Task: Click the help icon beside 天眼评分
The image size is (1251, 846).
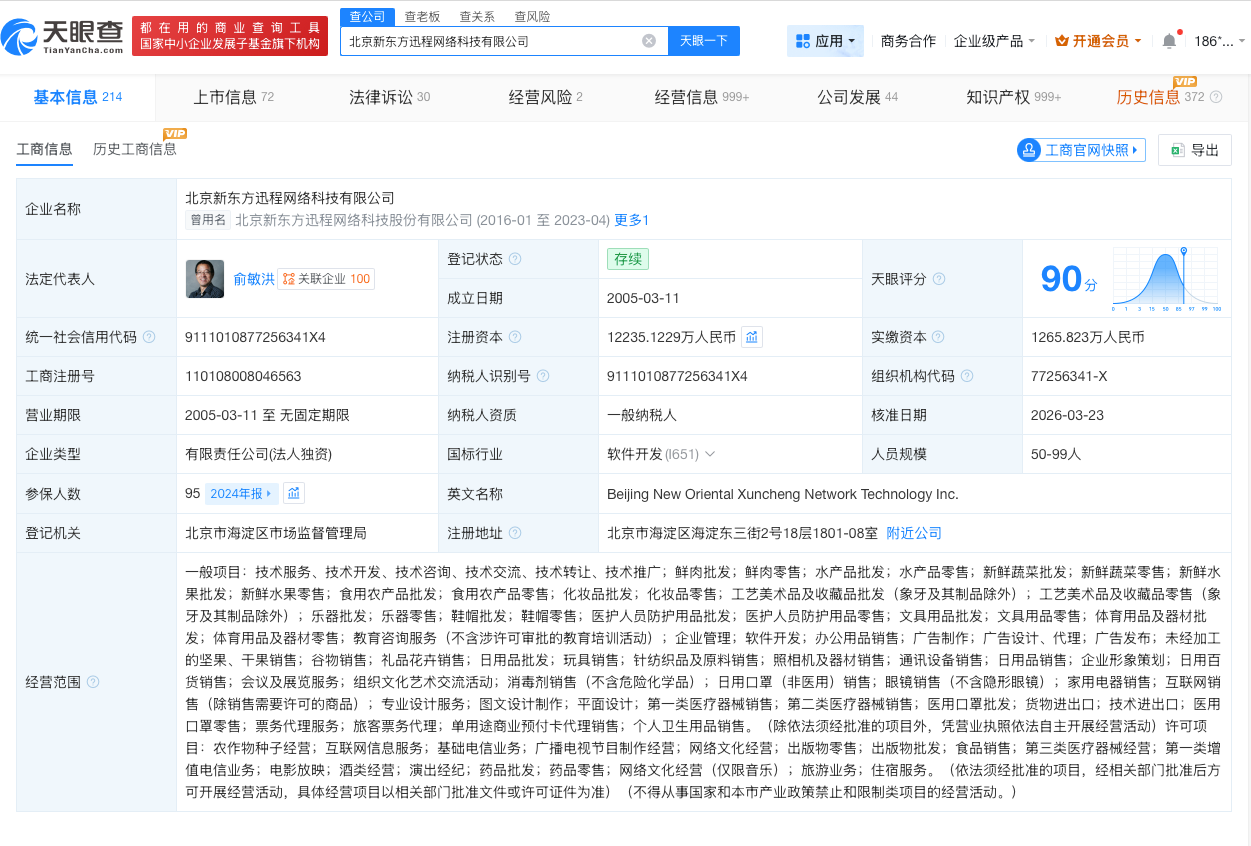Action: point(939,279)
